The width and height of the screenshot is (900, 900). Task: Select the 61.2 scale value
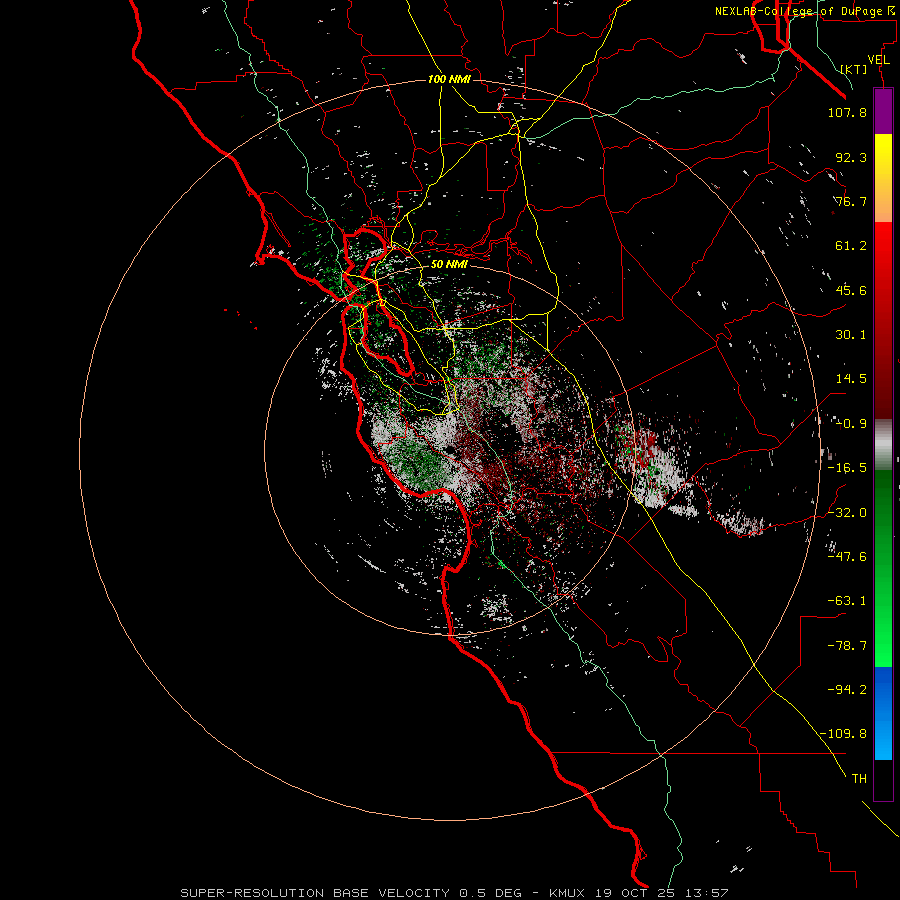(x=851, y=246)
